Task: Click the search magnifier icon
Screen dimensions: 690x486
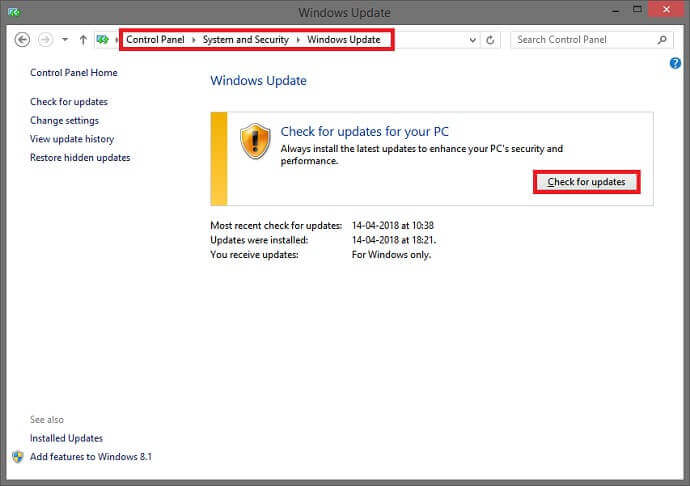Action: [662, 40]
